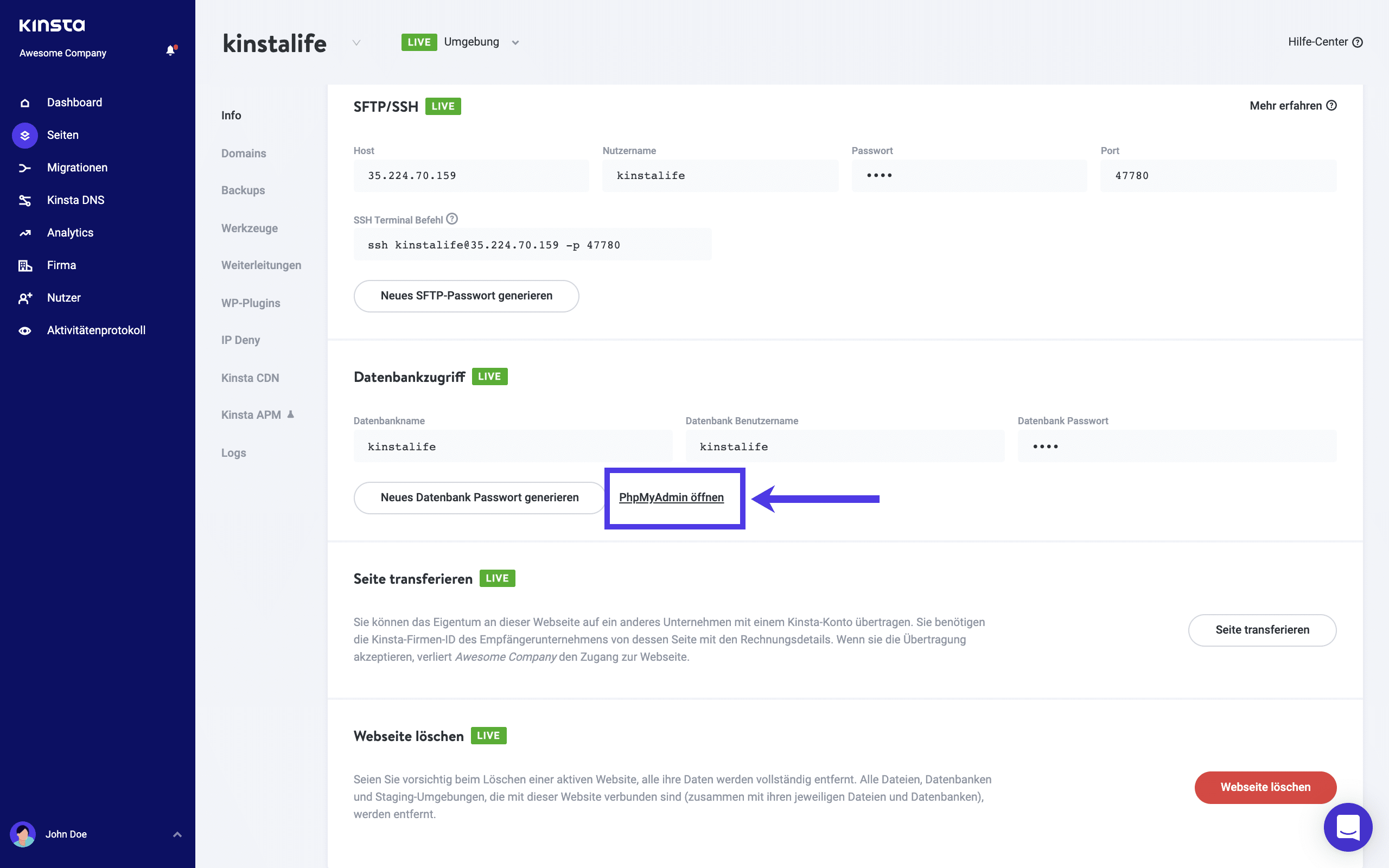Open Aktivitätenprotokoll via the eye icon
The height and width of the screenshot is (868, 1389).
[24, 330]
